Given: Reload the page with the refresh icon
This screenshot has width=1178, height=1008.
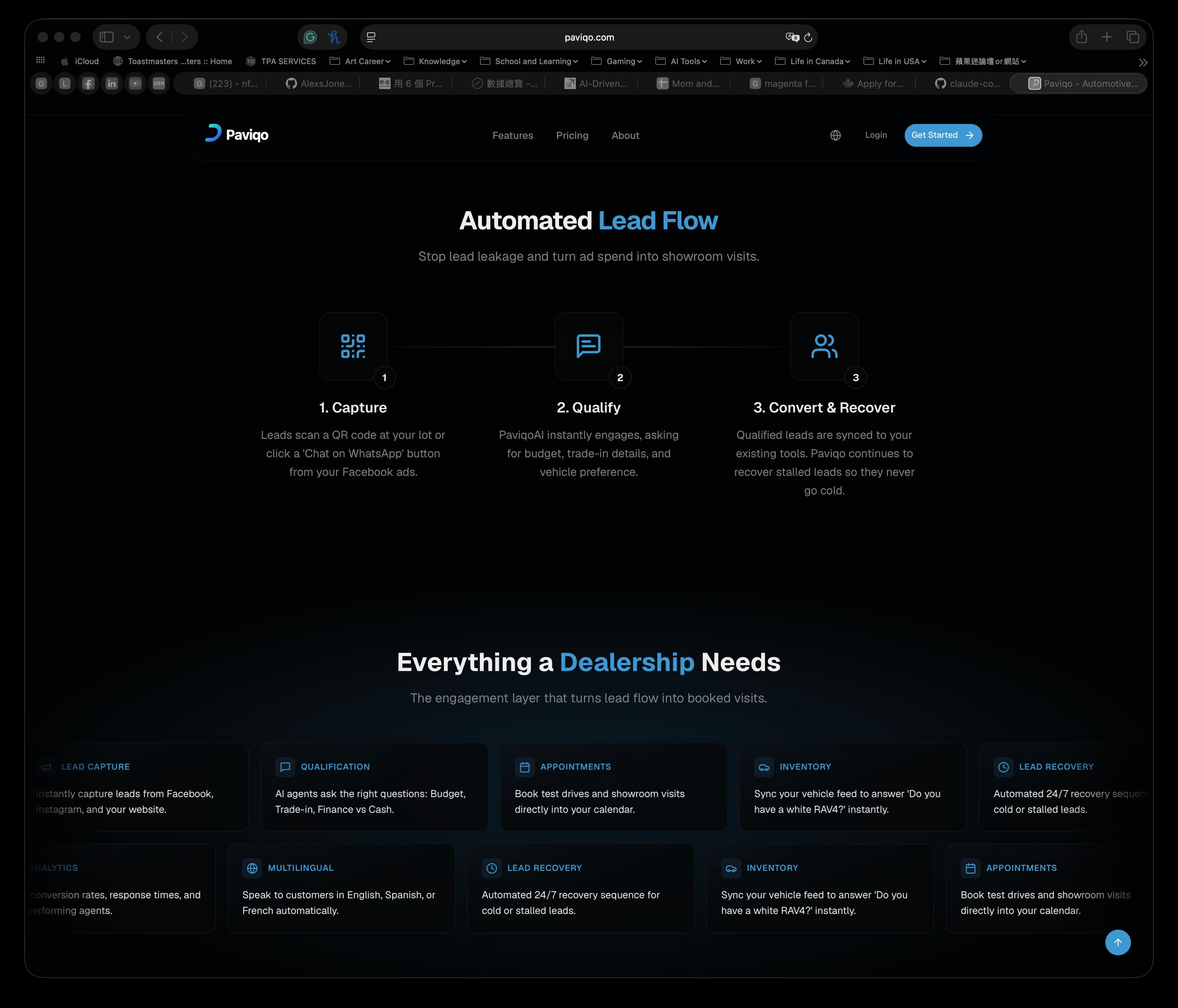Looking at the screenshot, I should [x=808, y=37].
